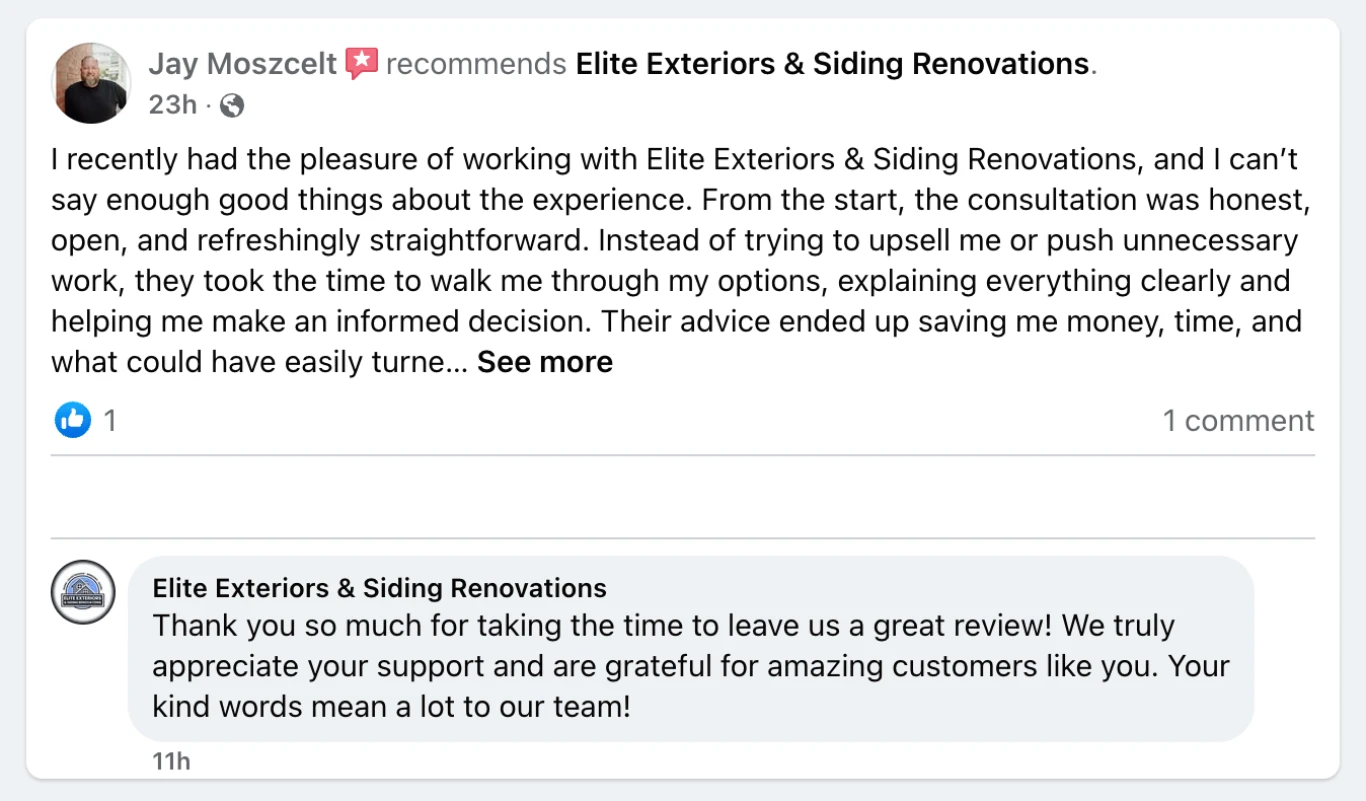Image resolution: width=1366 pixels, height=801 pixels.
Task: Click the word "recommends" in the post header
Action: [x=476, y=64]
